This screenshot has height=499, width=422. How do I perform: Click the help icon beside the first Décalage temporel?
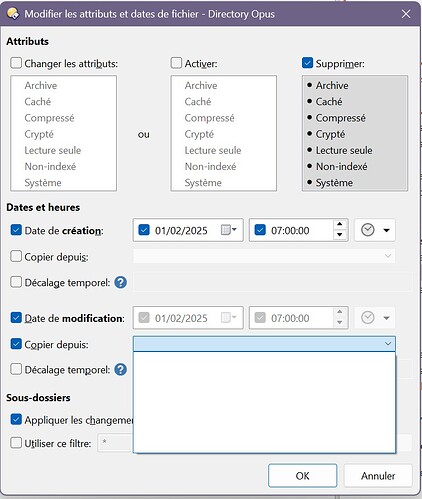click(x=121, y=282)
